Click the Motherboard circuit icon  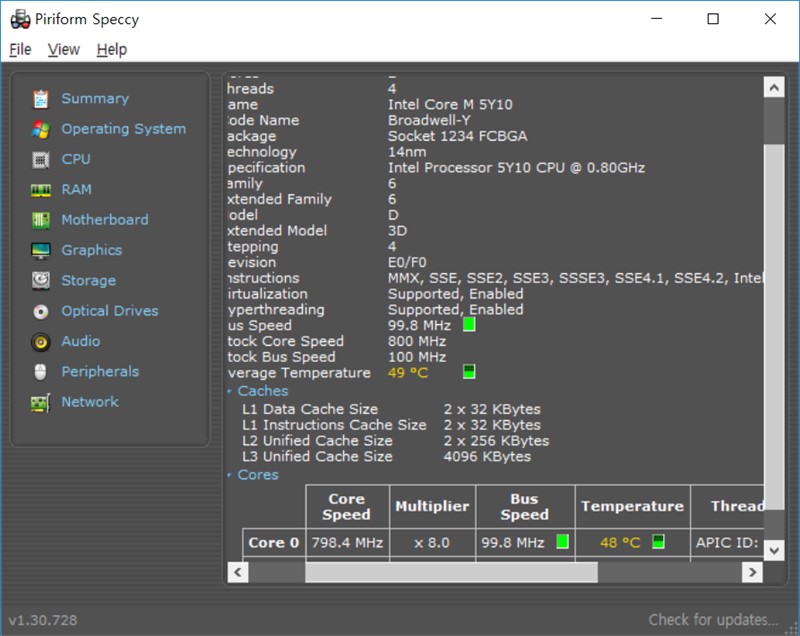pyautogui.click(x=41, y=220)
